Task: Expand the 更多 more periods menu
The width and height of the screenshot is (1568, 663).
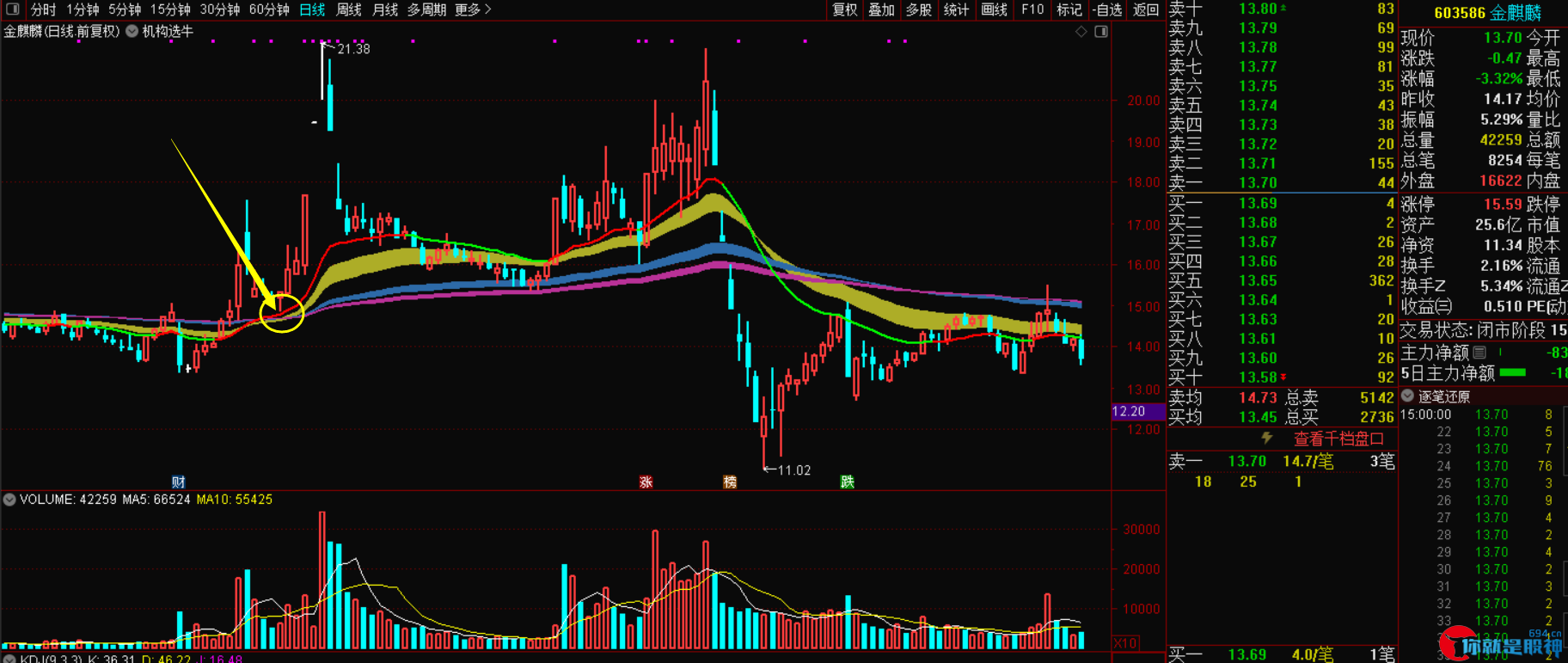Action: (473, 9)
